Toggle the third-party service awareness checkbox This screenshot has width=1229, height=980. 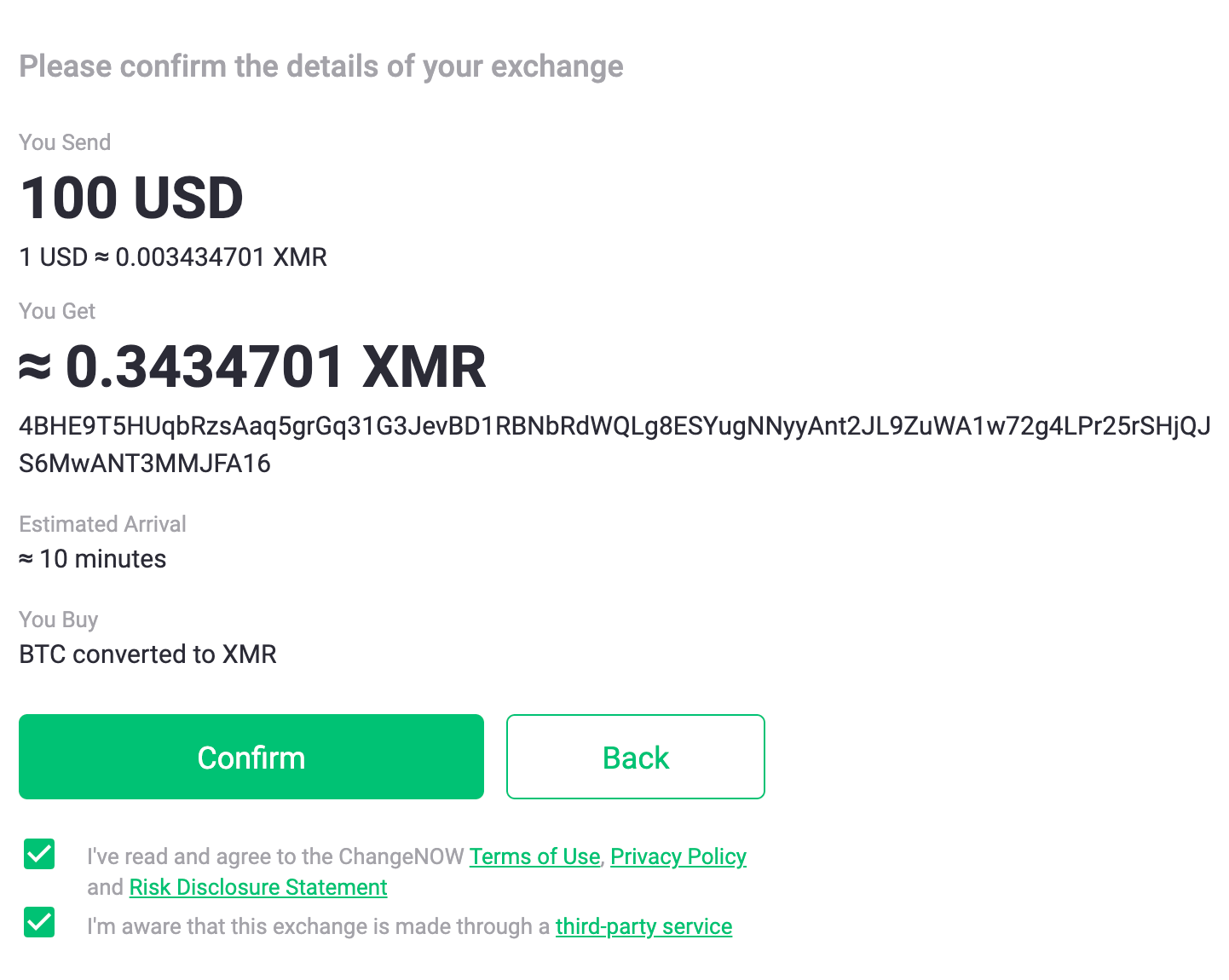click(39, 922)
